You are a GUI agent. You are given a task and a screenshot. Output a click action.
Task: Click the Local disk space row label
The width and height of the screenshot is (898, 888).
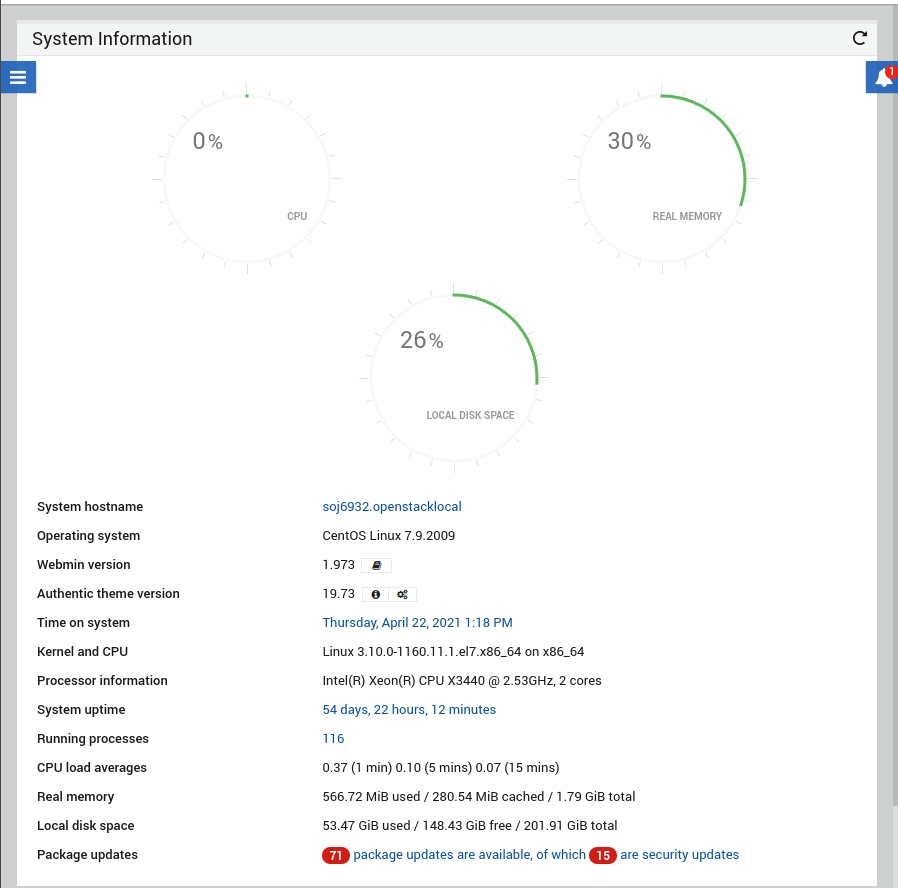86,826
